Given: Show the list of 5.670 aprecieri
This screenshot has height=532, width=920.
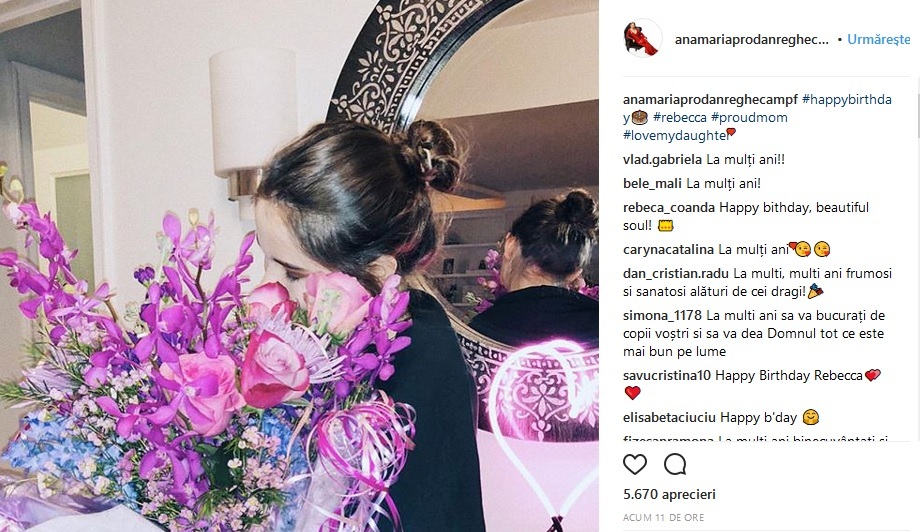Looking at the screenshot, I should (x=669, y=494).
